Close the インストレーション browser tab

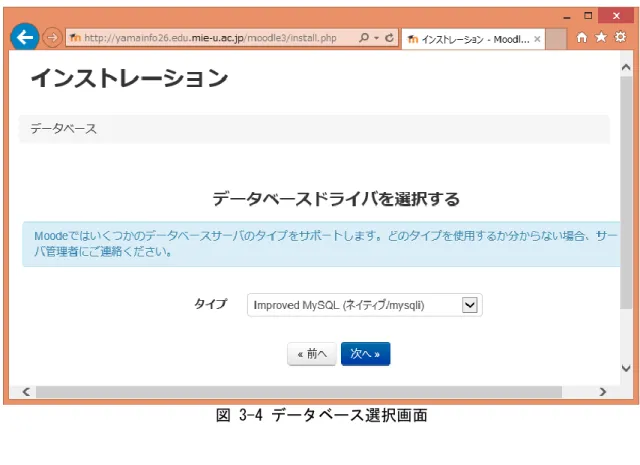click(x=537, y=39)
